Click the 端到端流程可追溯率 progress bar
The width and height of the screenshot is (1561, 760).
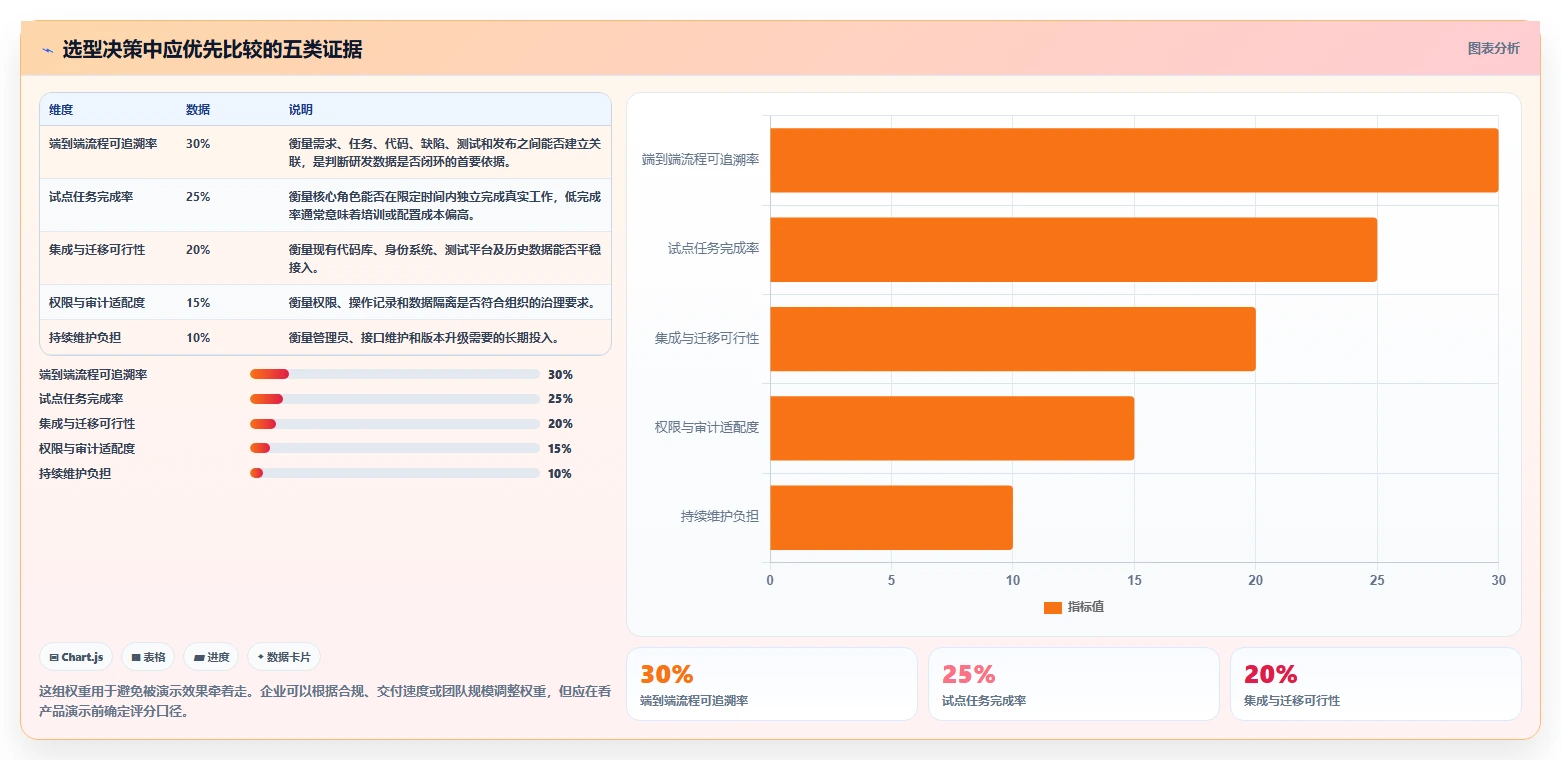[394, 374]
